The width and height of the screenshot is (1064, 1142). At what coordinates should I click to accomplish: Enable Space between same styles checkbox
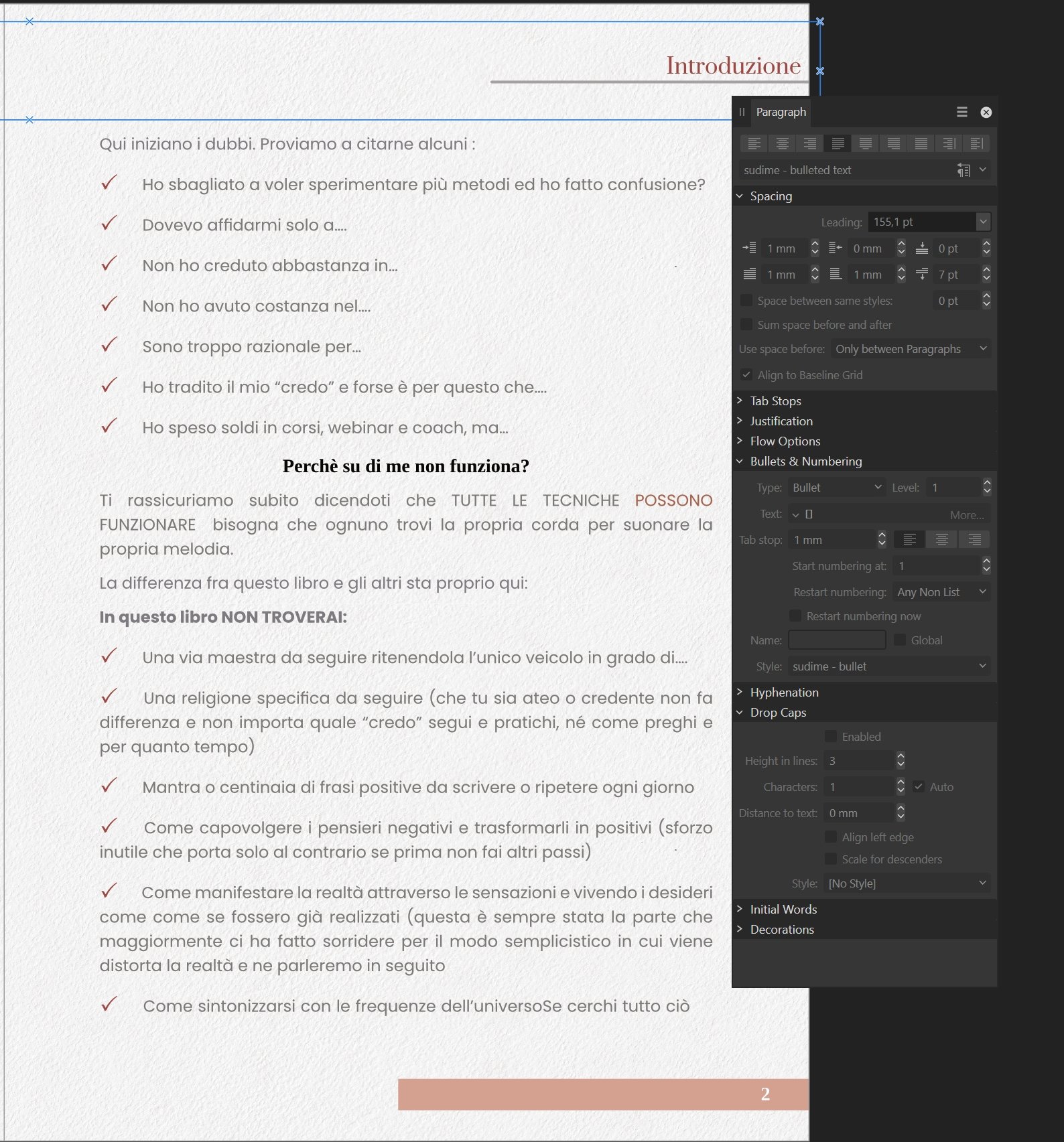click(746, 300)
